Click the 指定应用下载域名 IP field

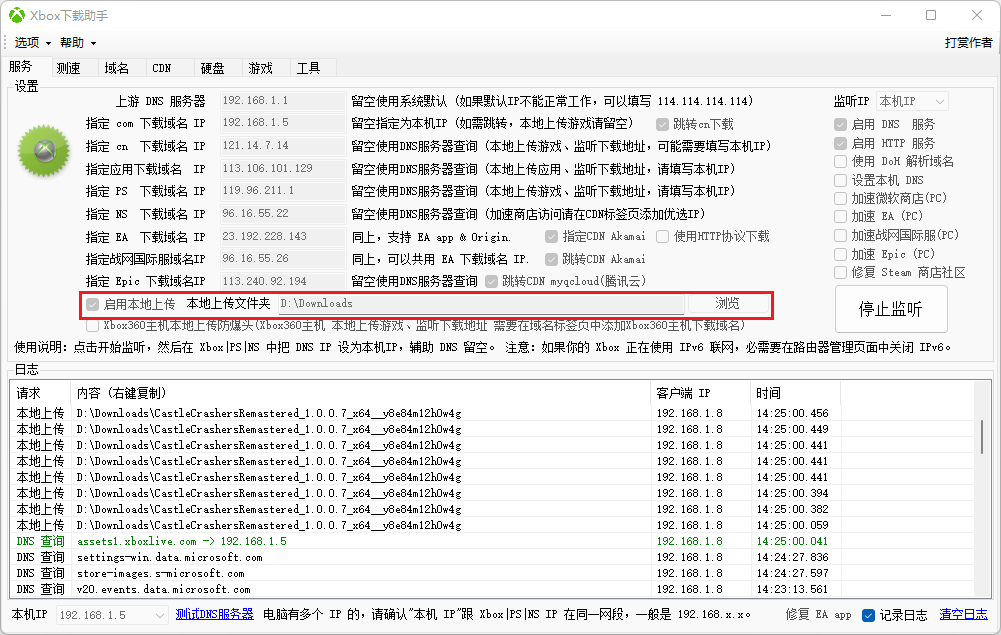tap(283, 168)
